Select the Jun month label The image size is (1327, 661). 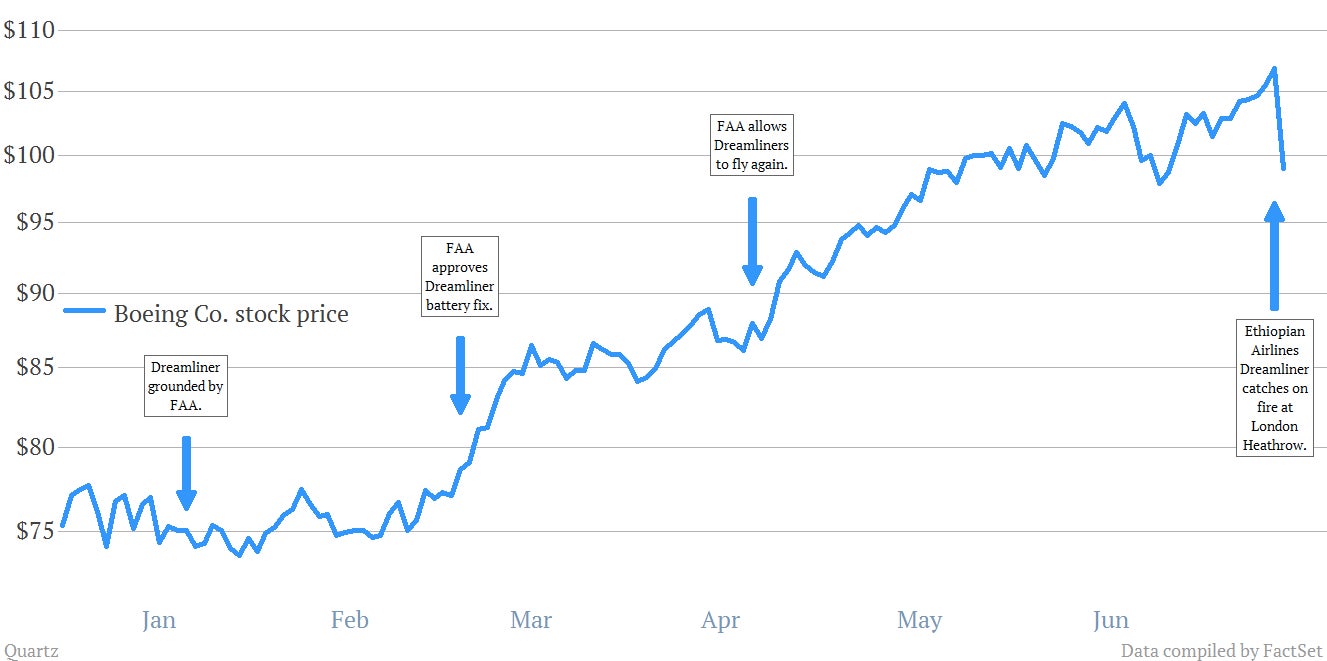1110,620
